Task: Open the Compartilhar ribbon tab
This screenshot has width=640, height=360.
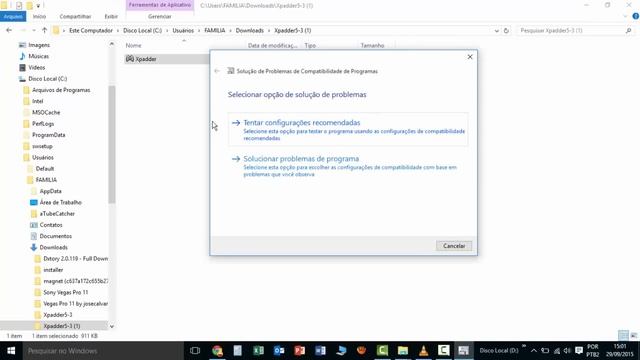Action: 75,16
